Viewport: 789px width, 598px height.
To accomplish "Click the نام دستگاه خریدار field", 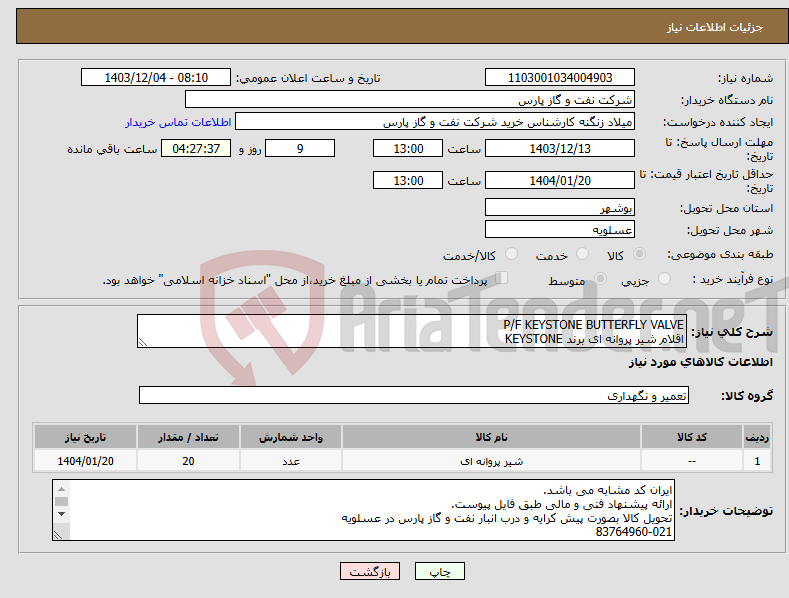I will click(410, 99).
